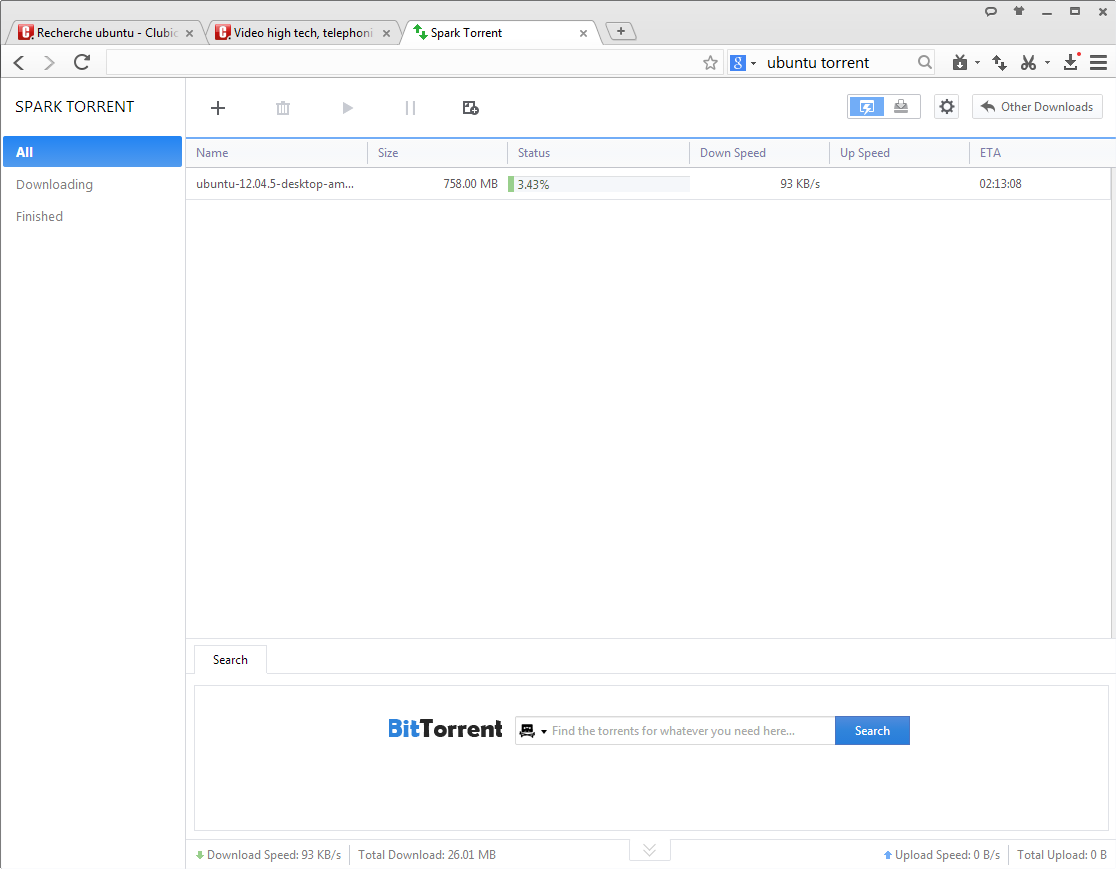
Task: Select the All category in sidebar
Action: (x=93, y=152)
